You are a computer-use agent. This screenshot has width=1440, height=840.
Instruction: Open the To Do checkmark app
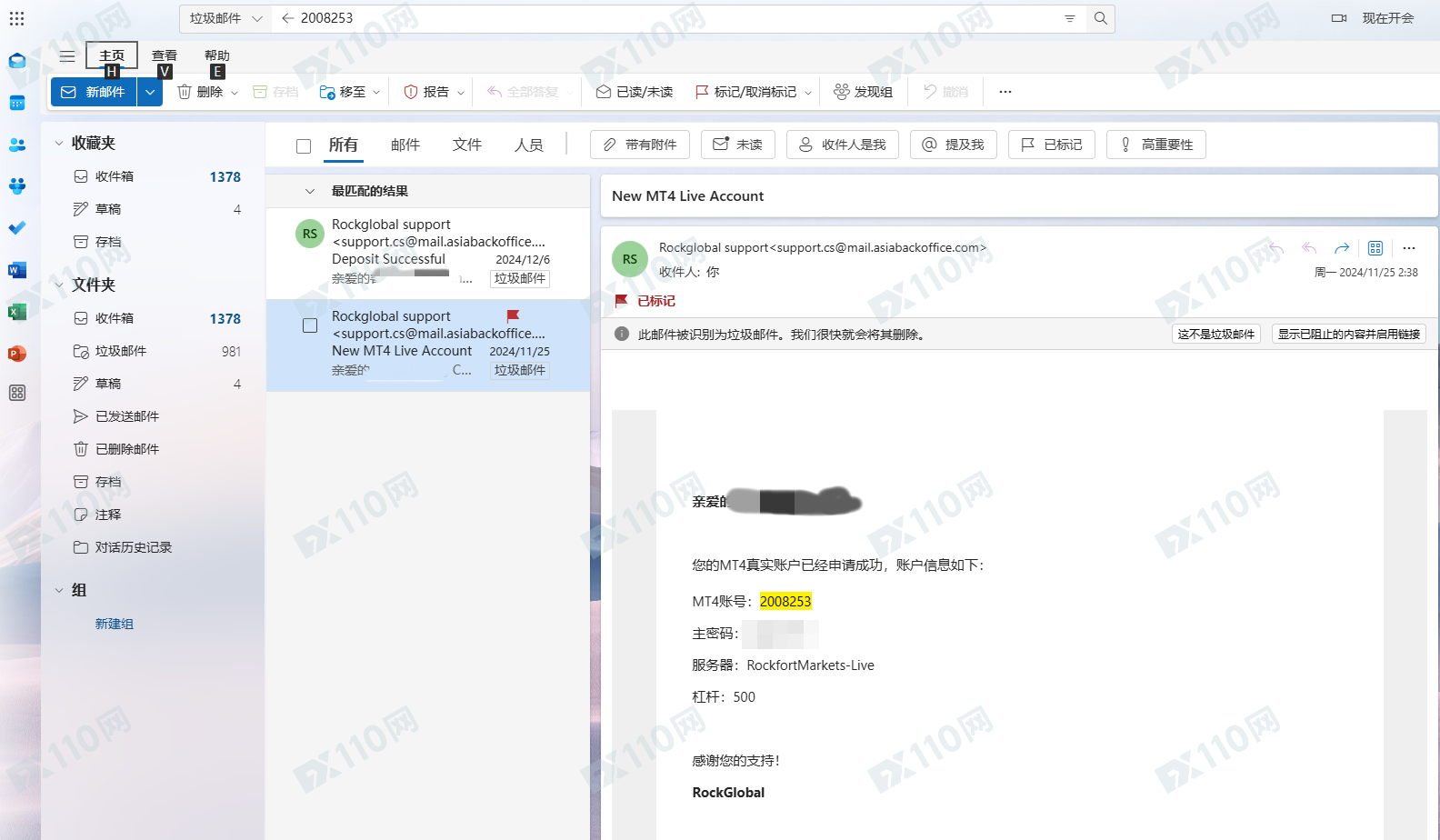pos(16,228)
